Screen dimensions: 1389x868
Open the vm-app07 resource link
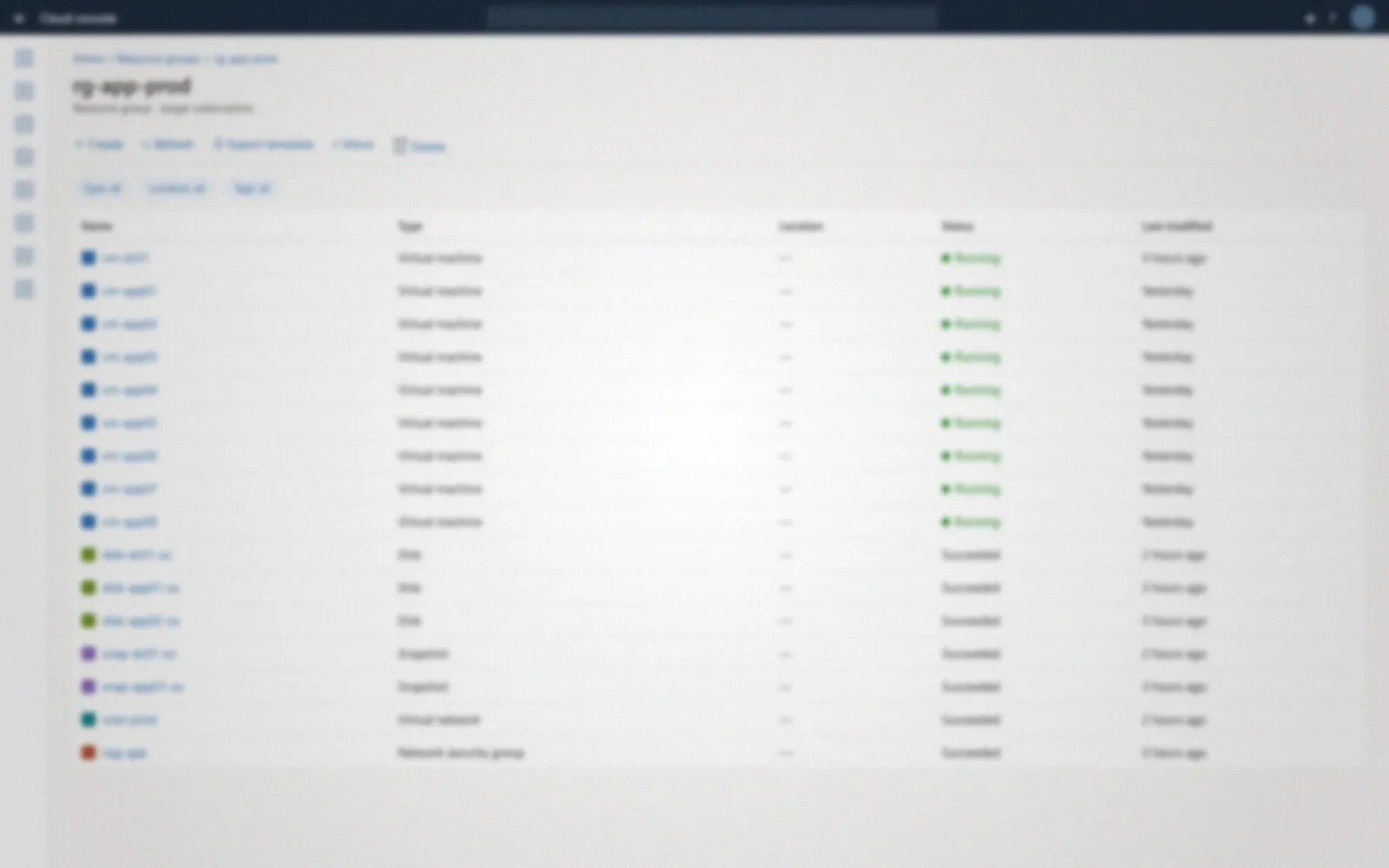(x=129, y=490)
